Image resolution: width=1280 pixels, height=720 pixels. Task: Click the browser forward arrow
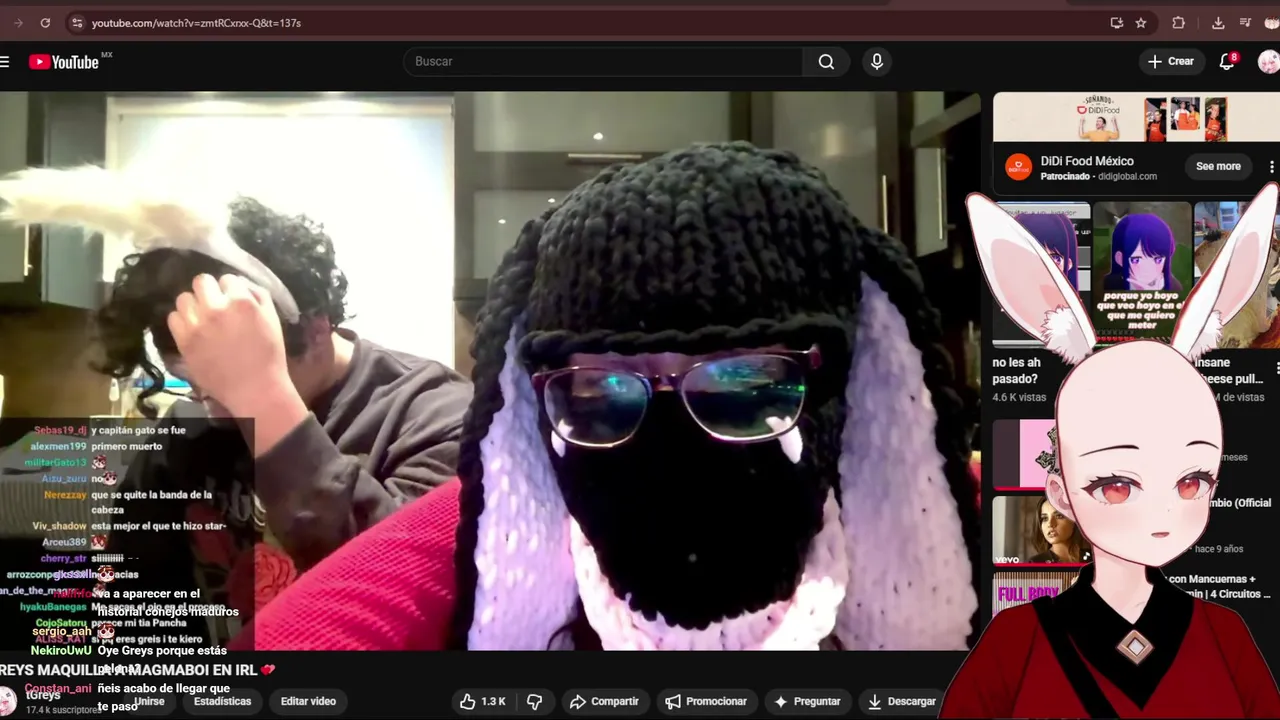click(18, 22)
